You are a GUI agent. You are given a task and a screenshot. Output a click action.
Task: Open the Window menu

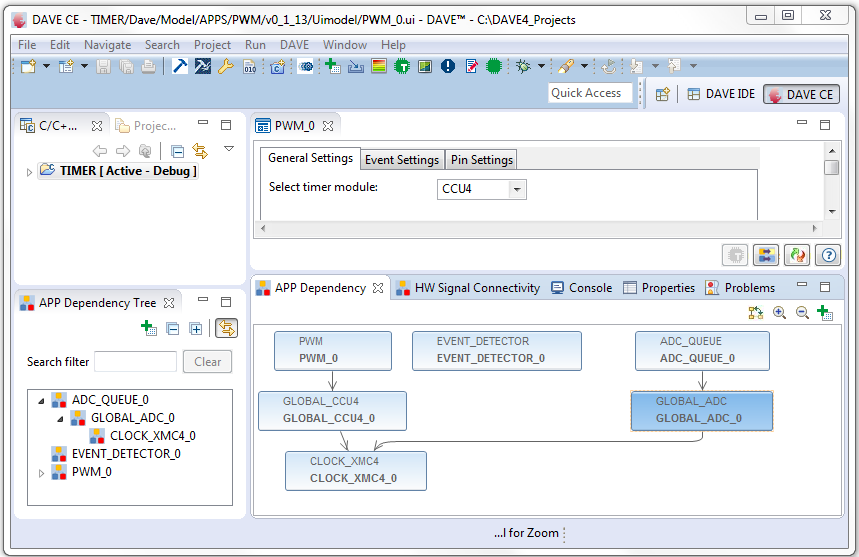[345, 45]
